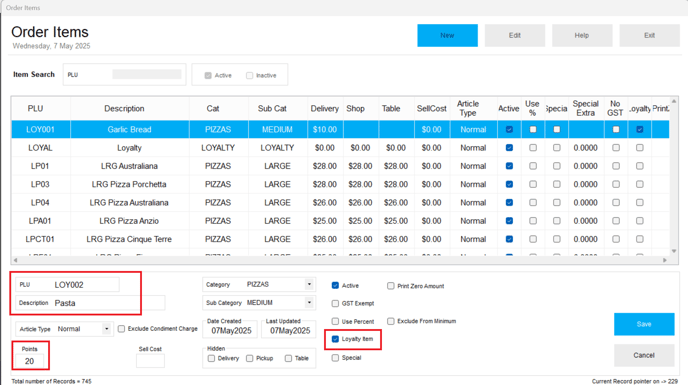688x385 pixels.
Task: Sort by the Description column header
Action: [x=124, y=108]
